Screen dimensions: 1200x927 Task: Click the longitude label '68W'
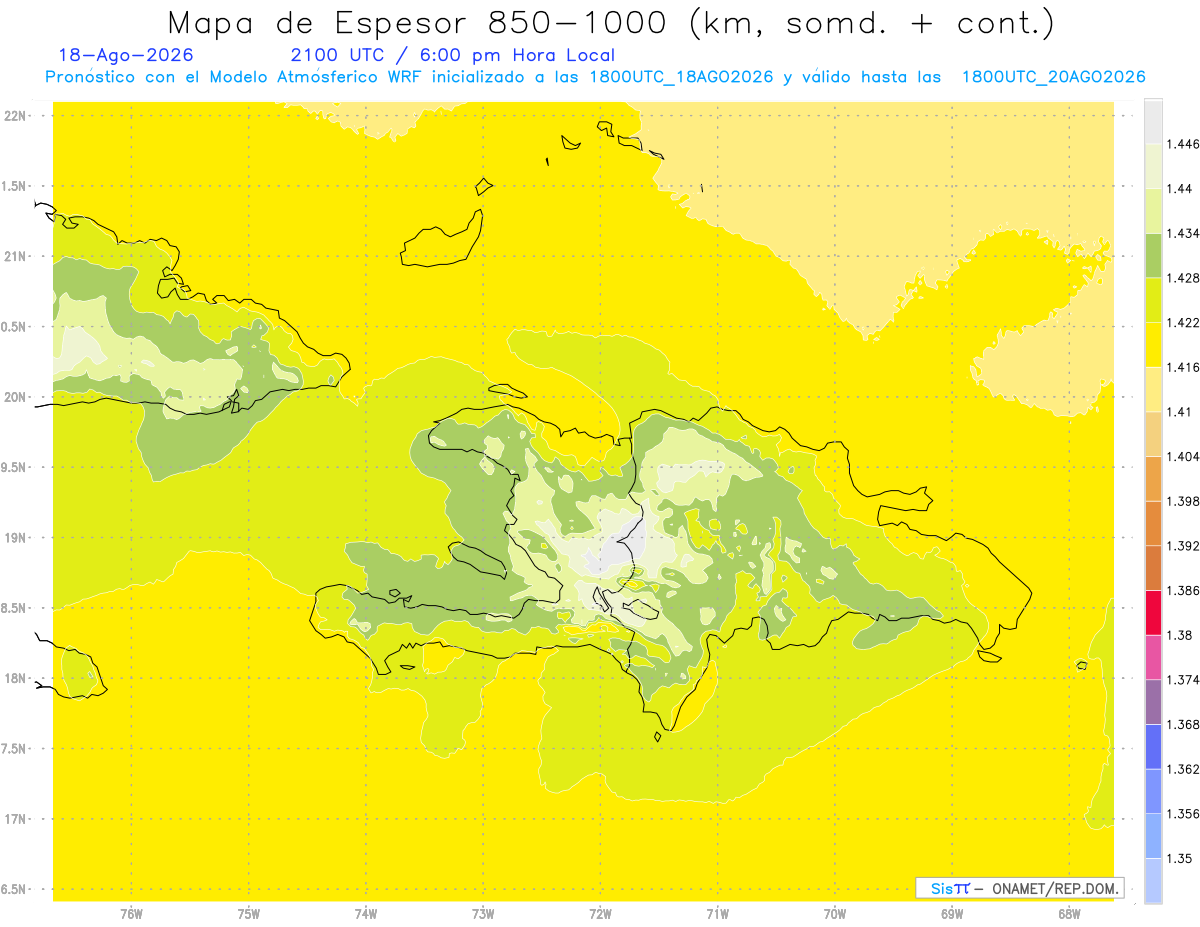[x=1069, y=914]
